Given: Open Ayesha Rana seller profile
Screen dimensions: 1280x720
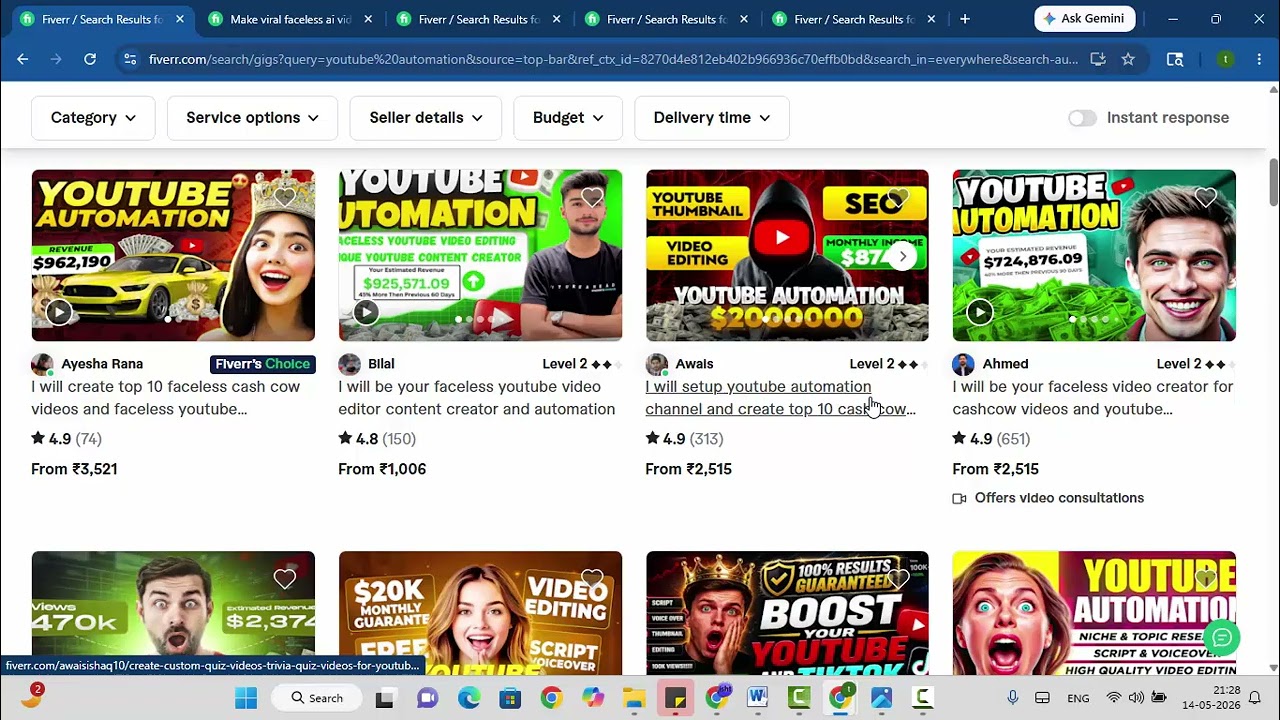Looking at the screenshot, I should (x=102, y=364).
